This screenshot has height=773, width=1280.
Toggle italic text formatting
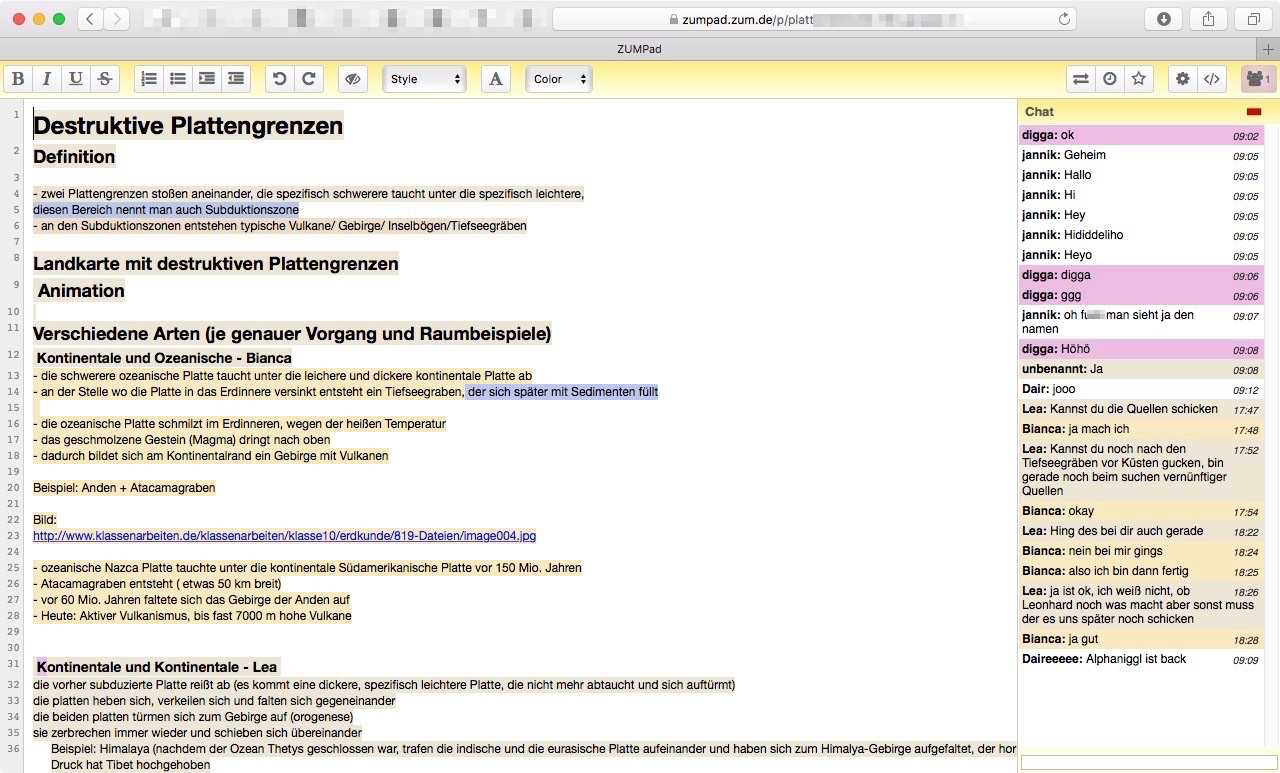(x=47, y=79)
